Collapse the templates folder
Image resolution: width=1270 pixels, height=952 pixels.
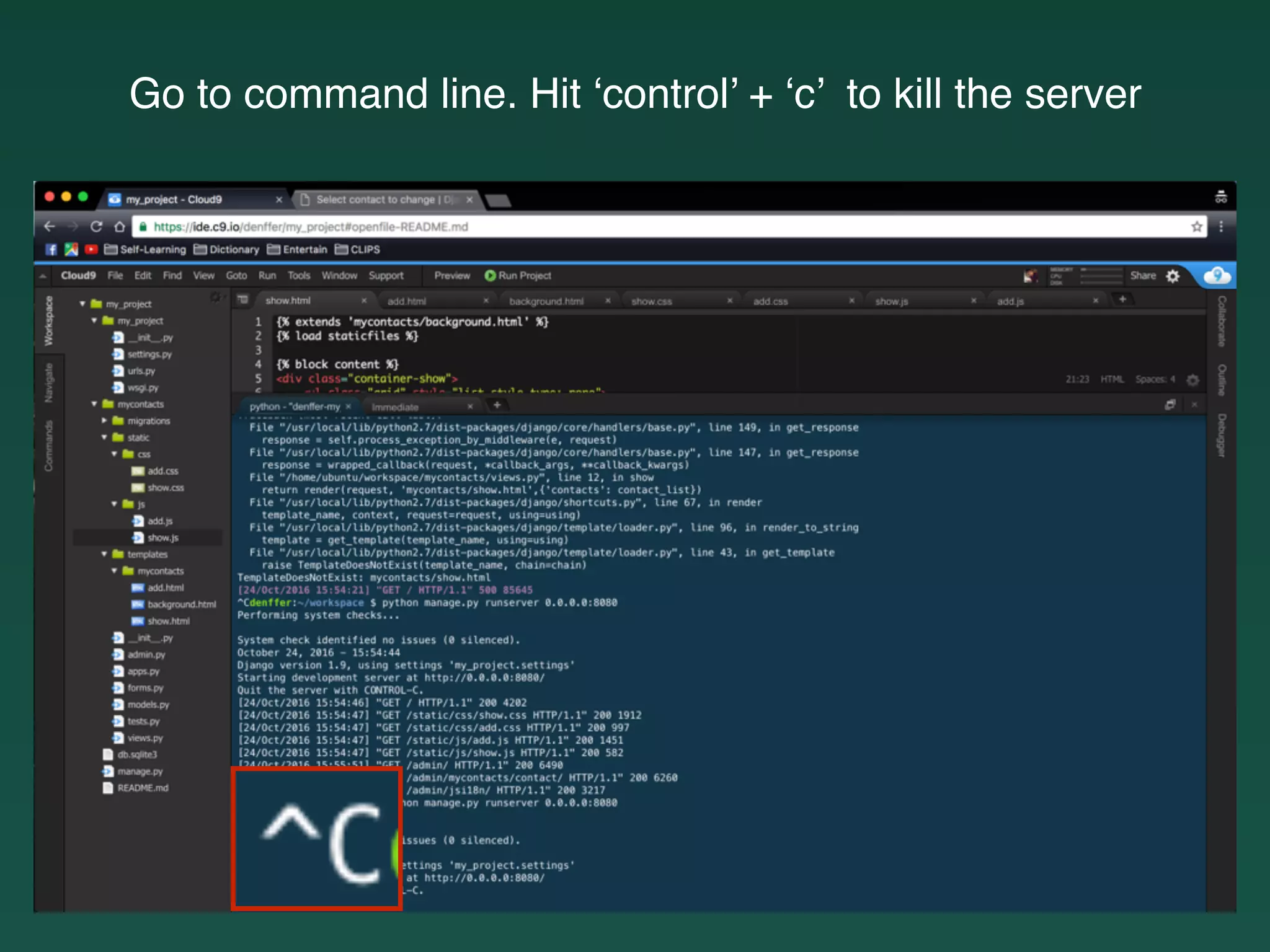click(x=104, y=554)
